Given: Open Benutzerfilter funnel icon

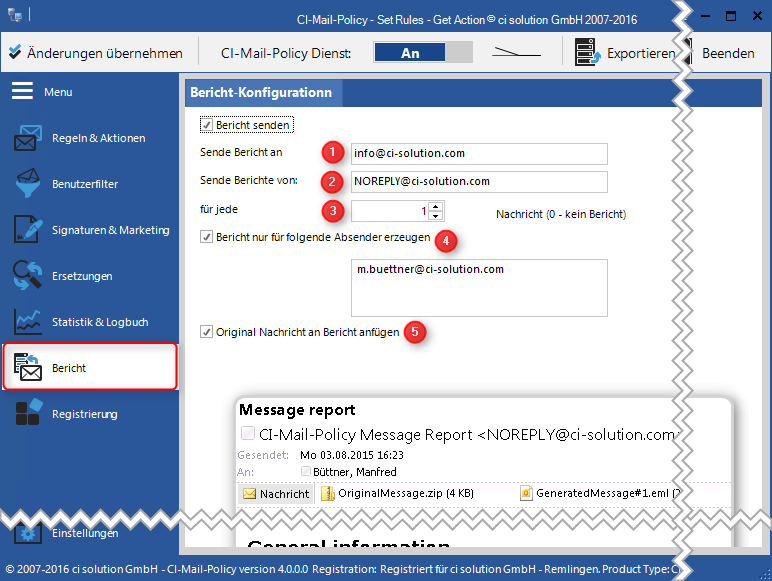Looking at the screenshot, I should click(27, 184).
